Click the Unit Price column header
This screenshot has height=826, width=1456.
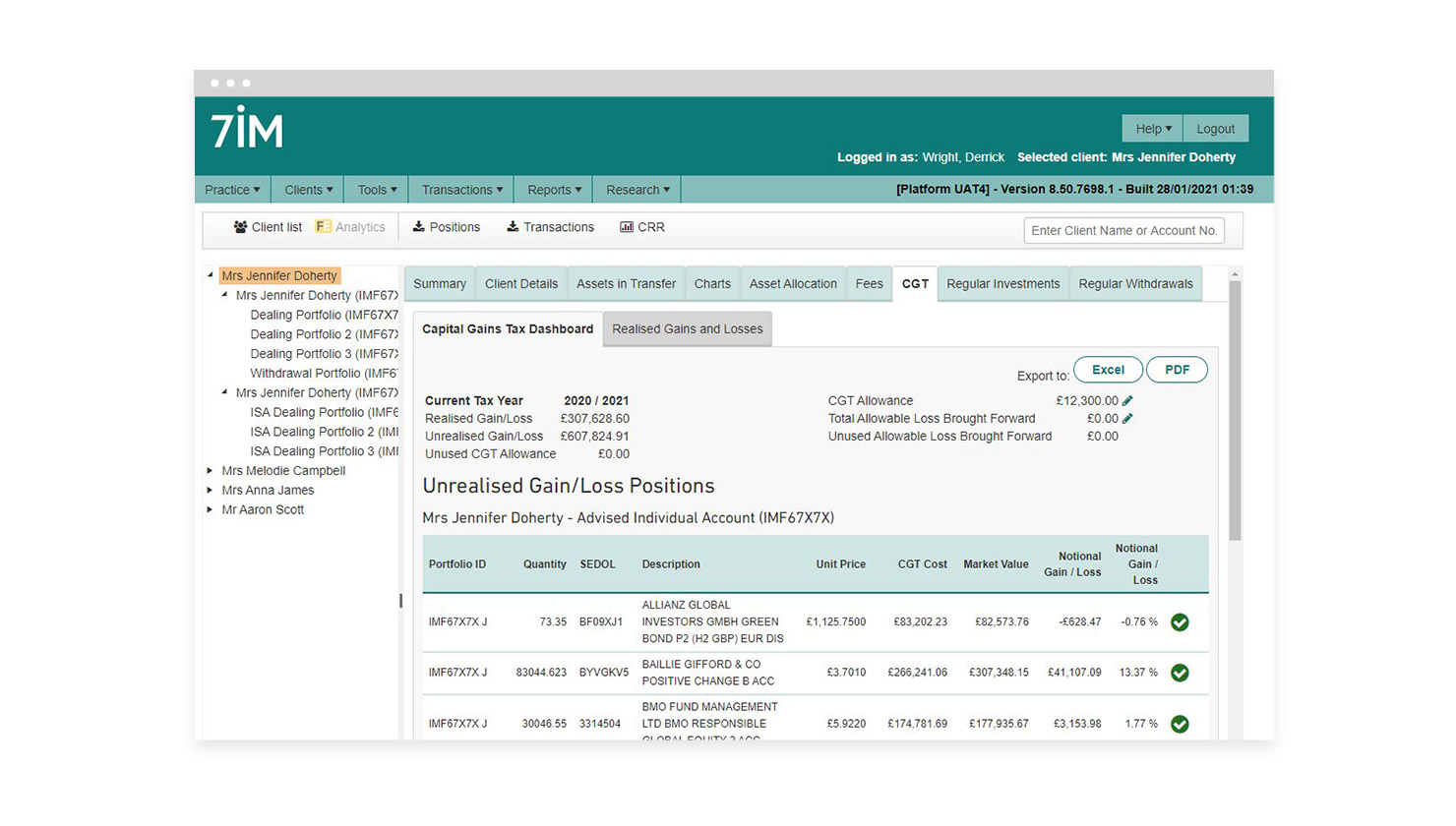point(841,564)
